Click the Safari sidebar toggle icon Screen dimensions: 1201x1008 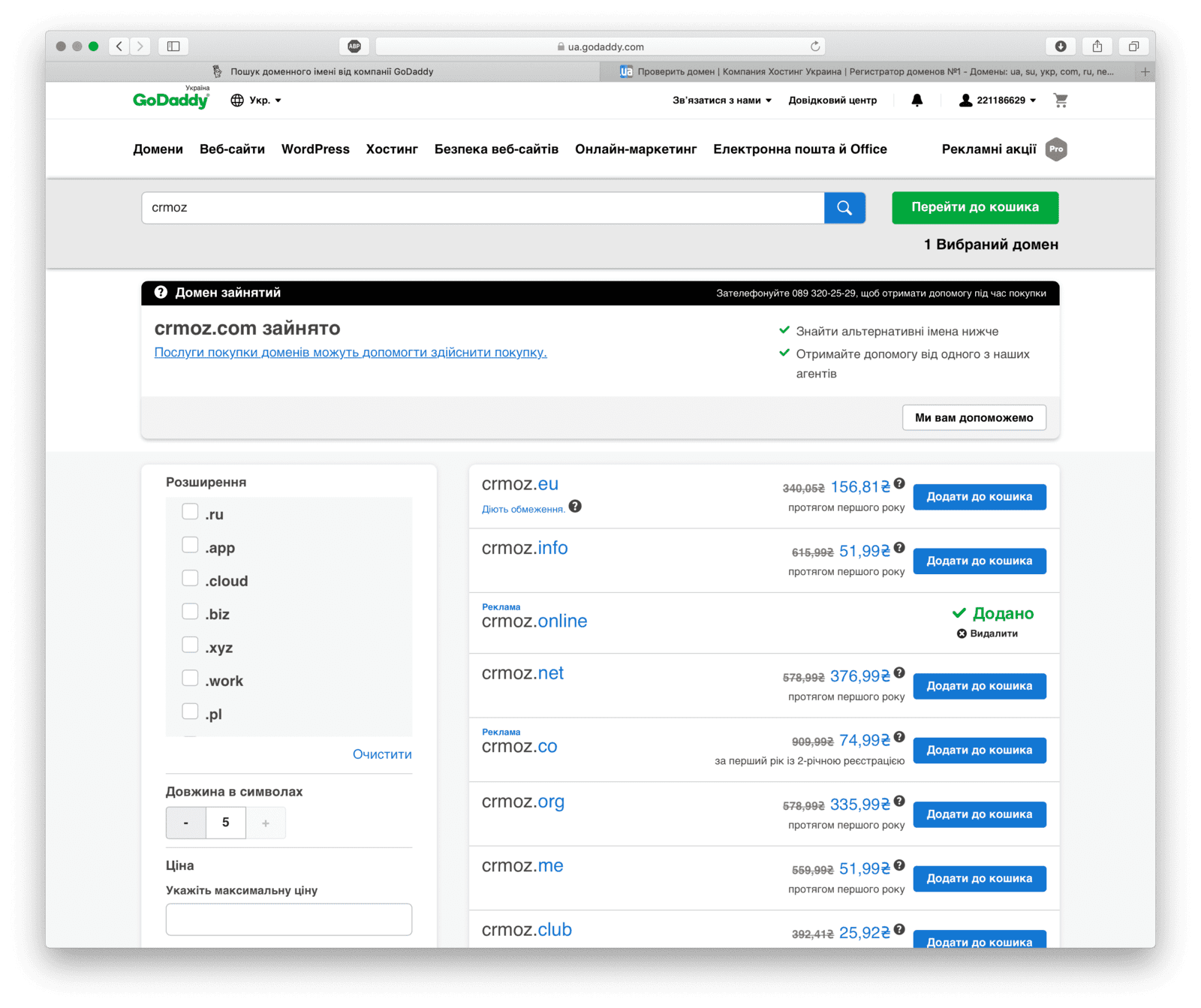tap(173, 47)
